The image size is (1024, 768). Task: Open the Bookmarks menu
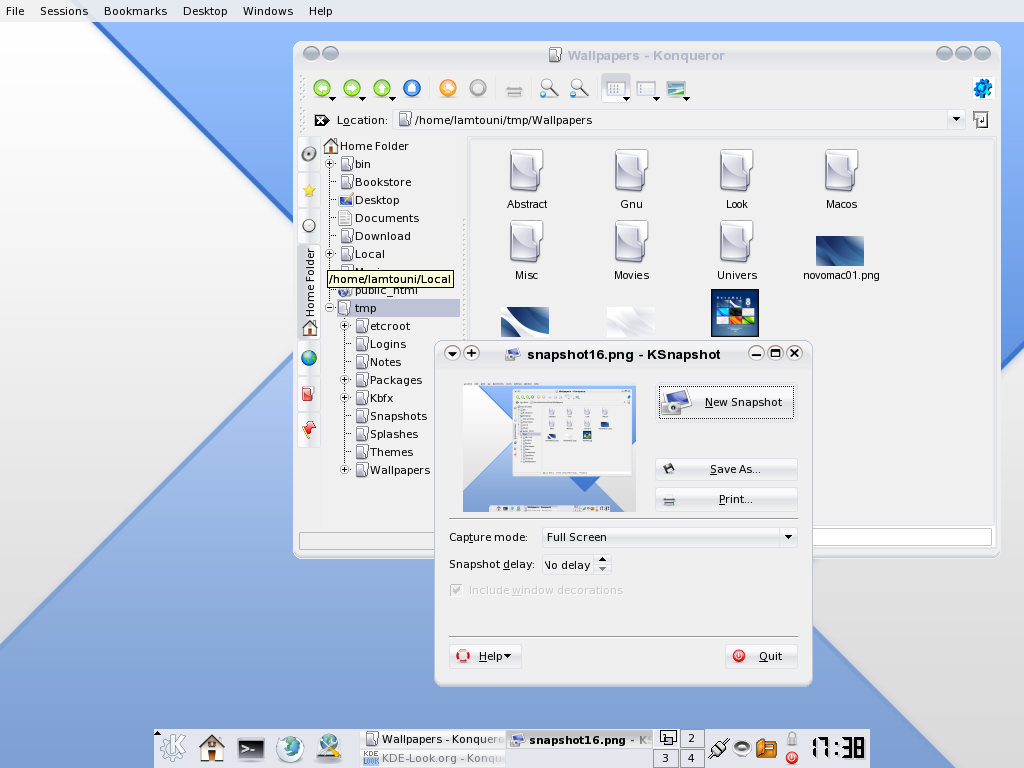[135, 11]
